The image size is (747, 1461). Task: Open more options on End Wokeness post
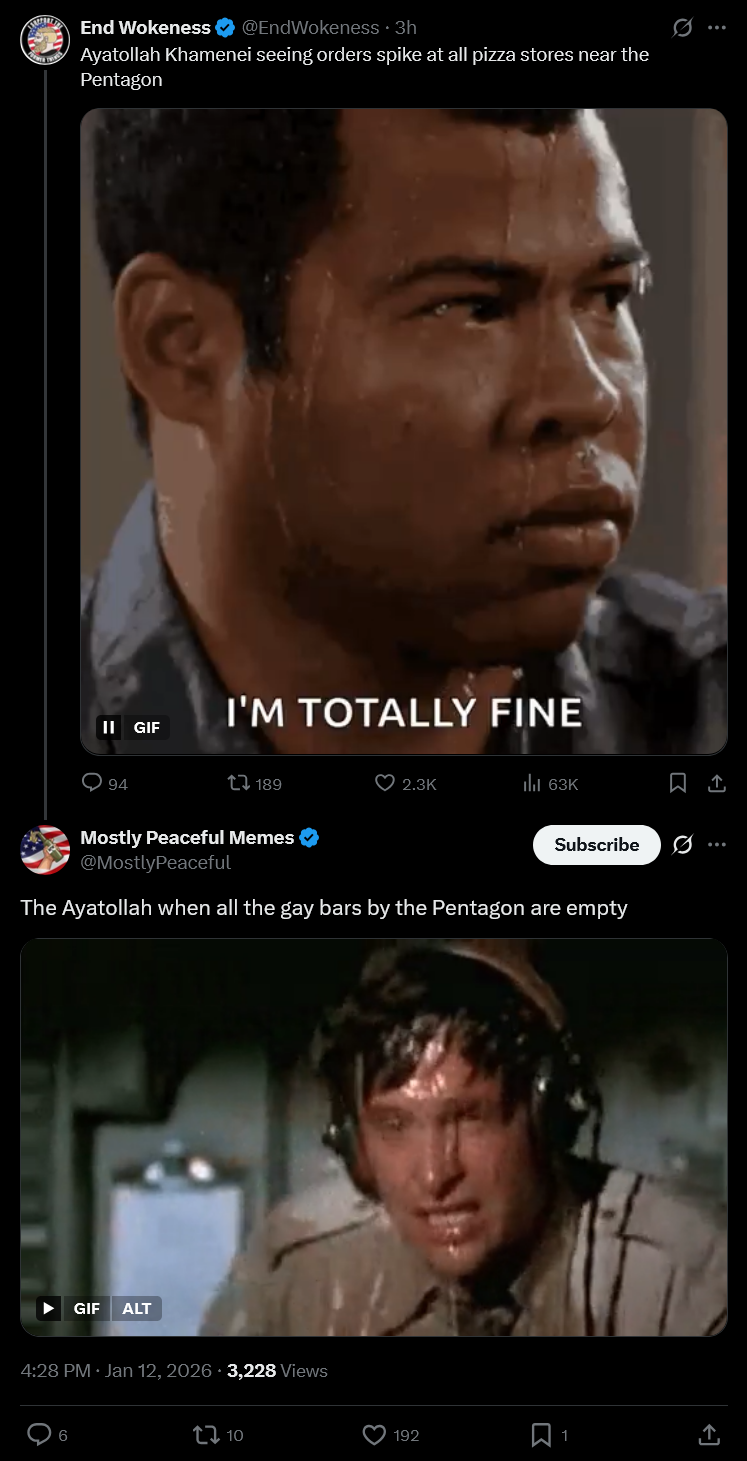click(x=717, y=28)
